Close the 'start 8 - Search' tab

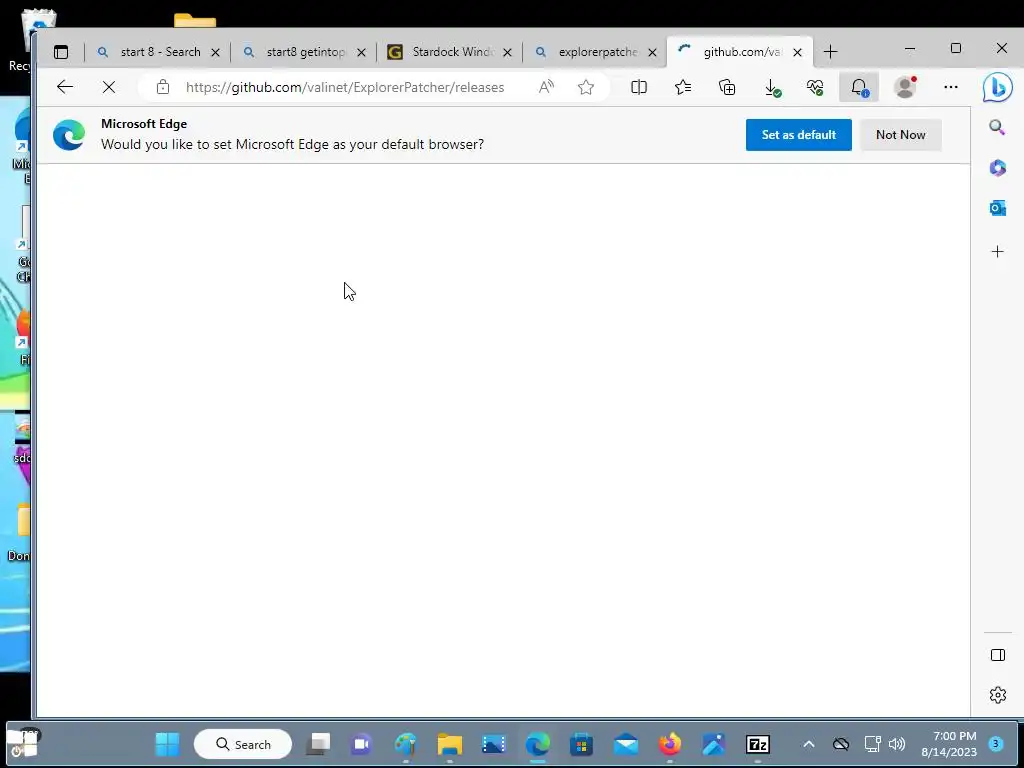[x=216, y=53]
